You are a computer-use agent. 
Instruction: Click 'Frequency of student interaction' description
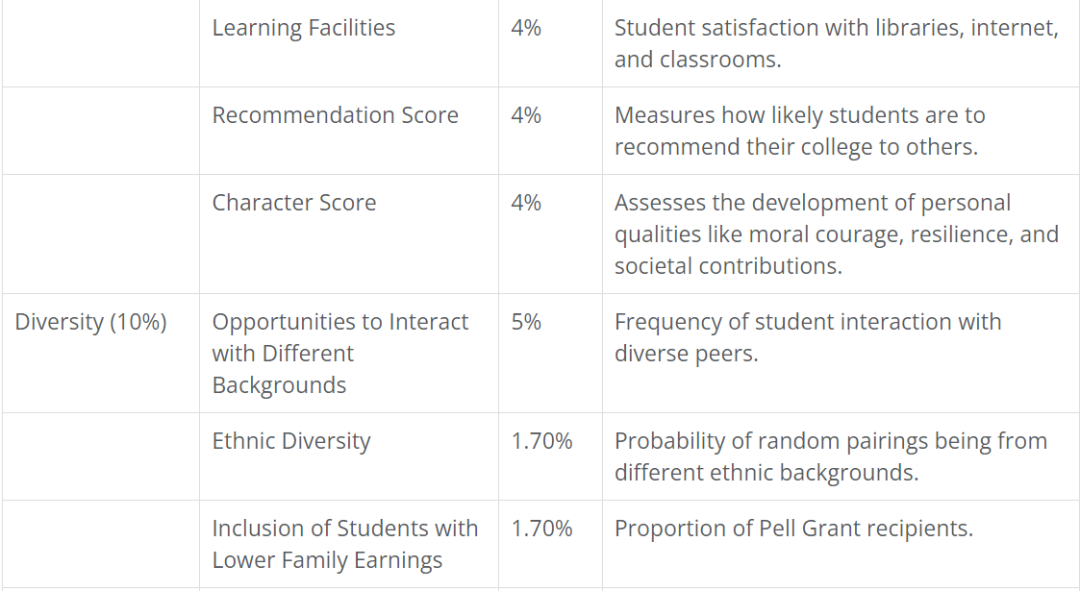point(807,338)
